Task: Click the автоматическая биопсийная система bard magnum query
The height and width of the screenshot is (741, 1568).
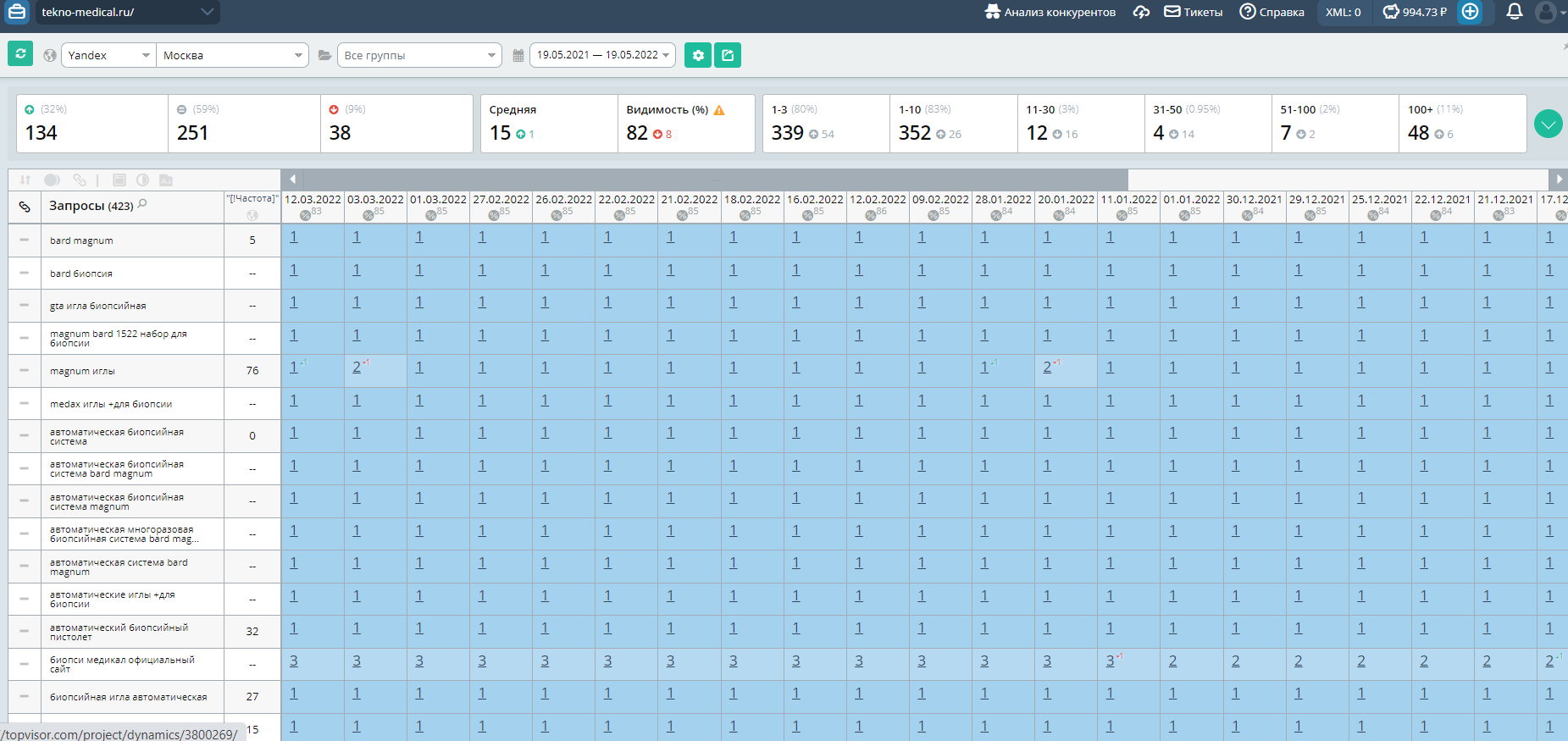Action: click(117, 468)
